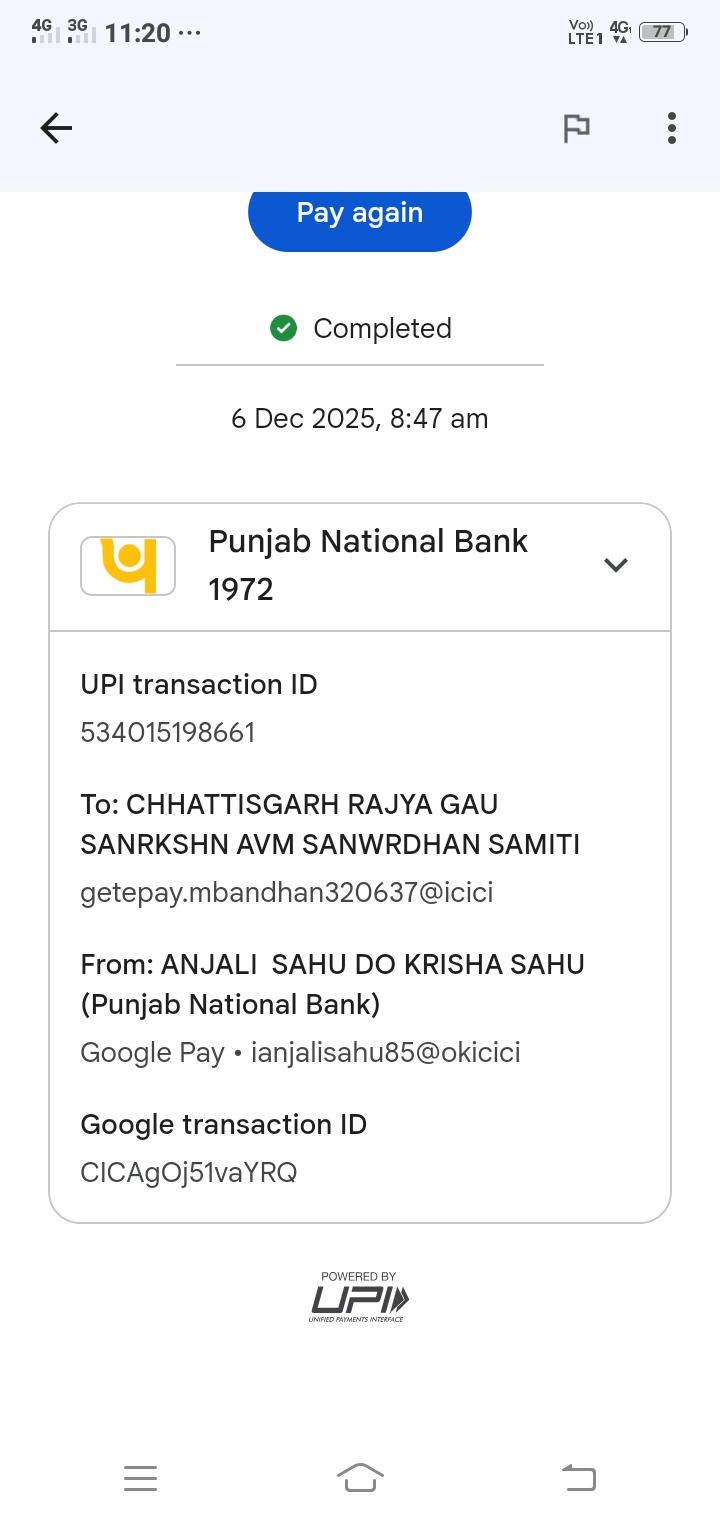This screenshot has height=1520, width=720.
Task: Open recent apps with navigation menu icon
Action: pos(140,1478)
